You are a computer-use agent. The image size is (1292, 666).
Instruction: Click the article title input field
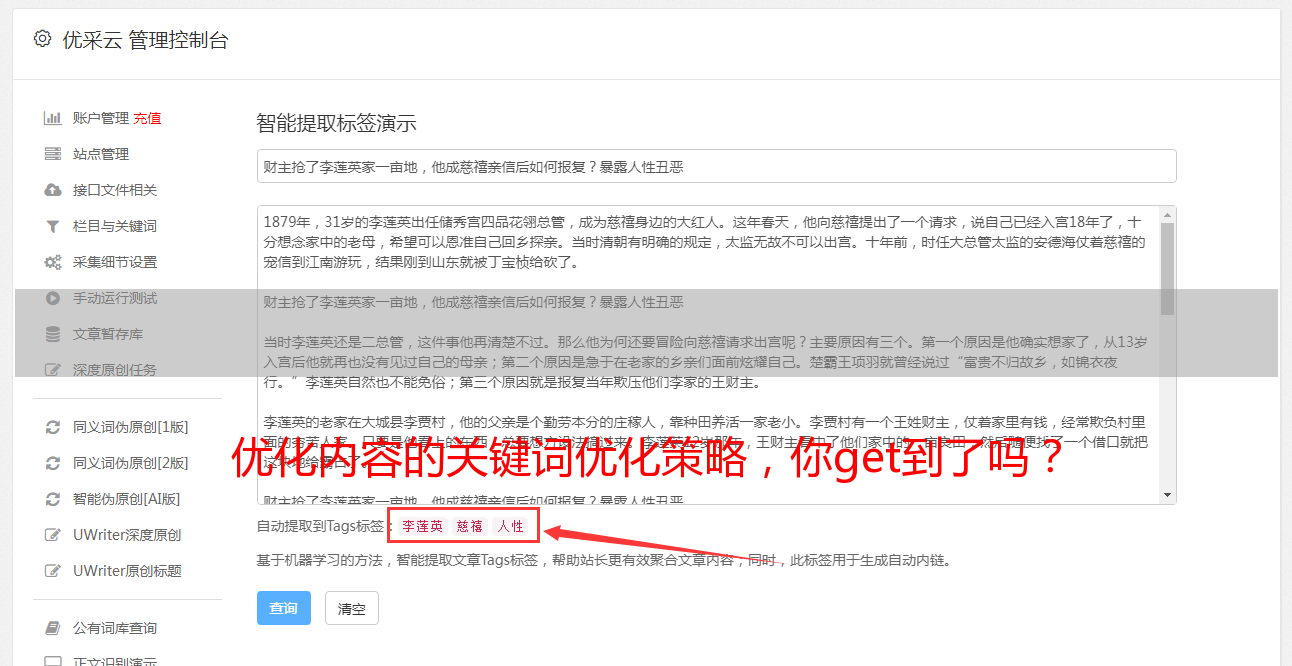[716, 166]
